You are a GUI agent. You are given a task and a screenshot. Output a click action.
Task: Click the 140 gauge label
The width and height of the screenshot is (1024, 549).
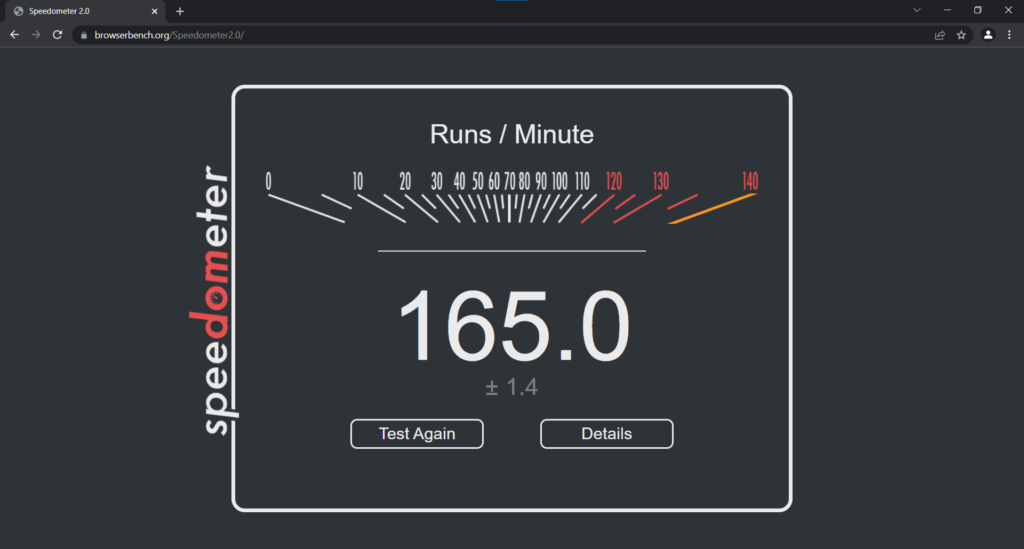750,181
